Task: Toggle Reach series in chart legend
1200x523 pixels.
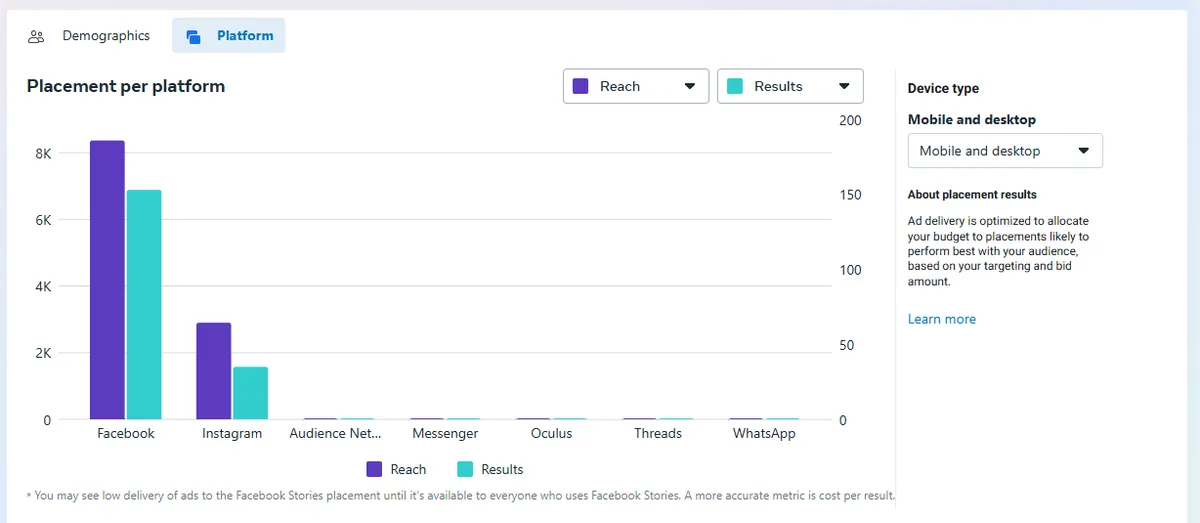Action: click(396, 469)
